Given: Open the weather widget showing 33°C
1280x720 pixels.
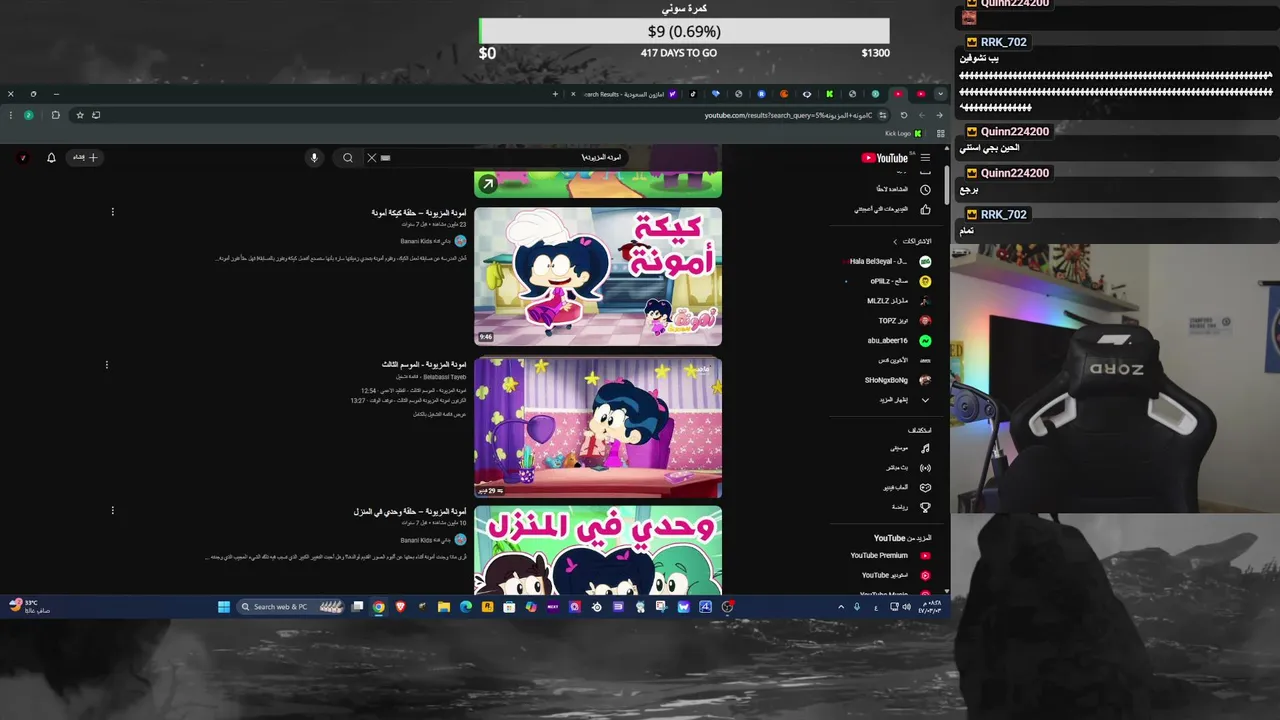Looking at the screenshot, I should click(29, 606).
